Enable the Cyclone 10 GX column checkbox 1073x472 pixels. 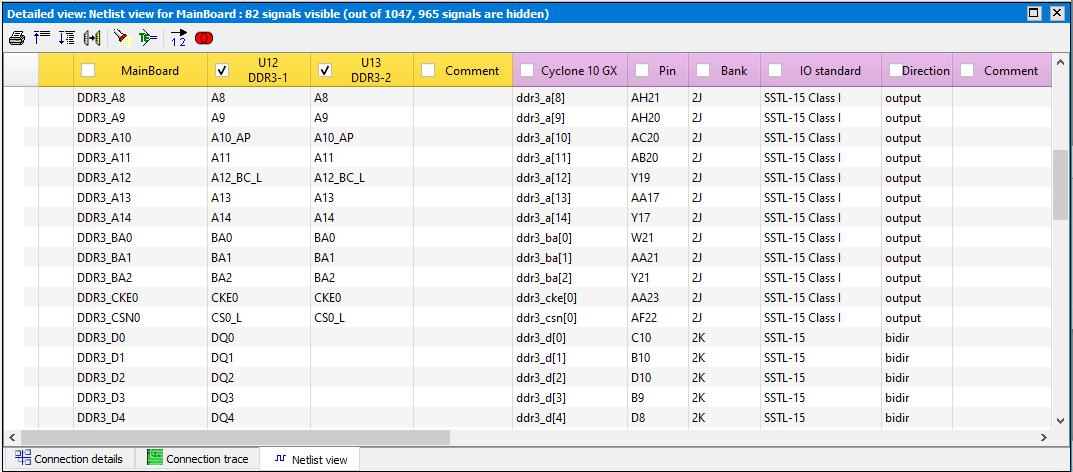pyautogui.click(x=527, y=70)
